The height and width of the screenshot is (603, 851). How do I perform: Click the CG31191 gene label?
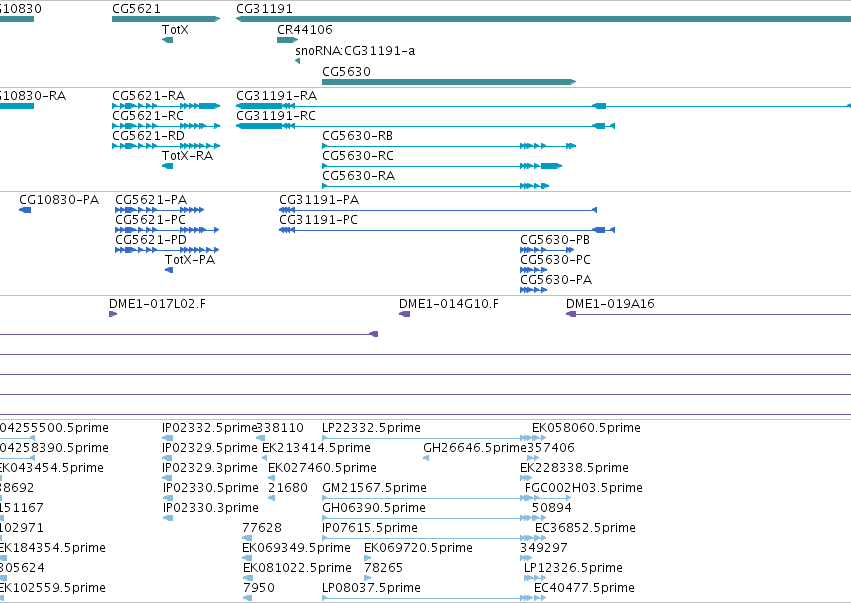[x=264, y=9]
